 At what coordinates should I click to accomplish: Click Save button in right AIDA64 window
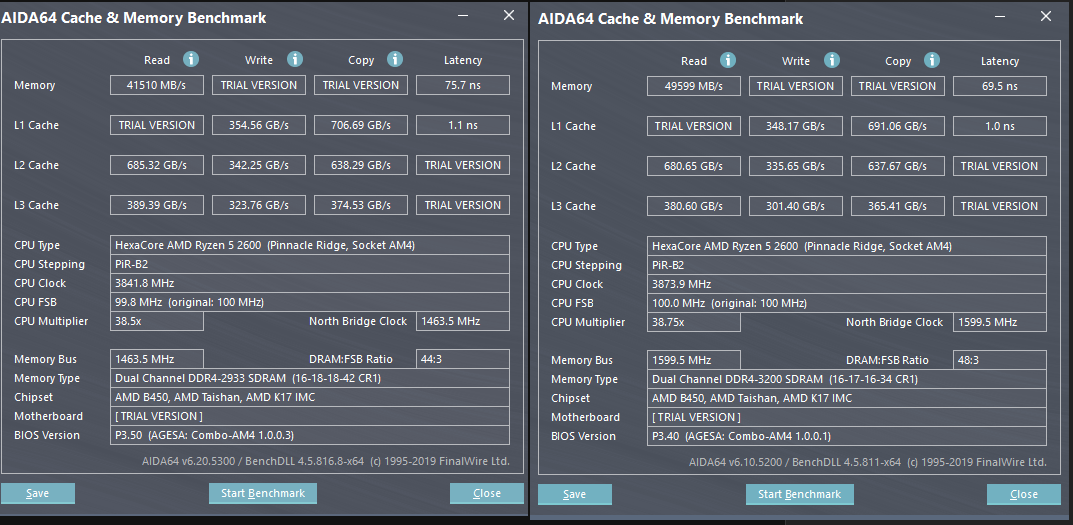tap(575, 494)
